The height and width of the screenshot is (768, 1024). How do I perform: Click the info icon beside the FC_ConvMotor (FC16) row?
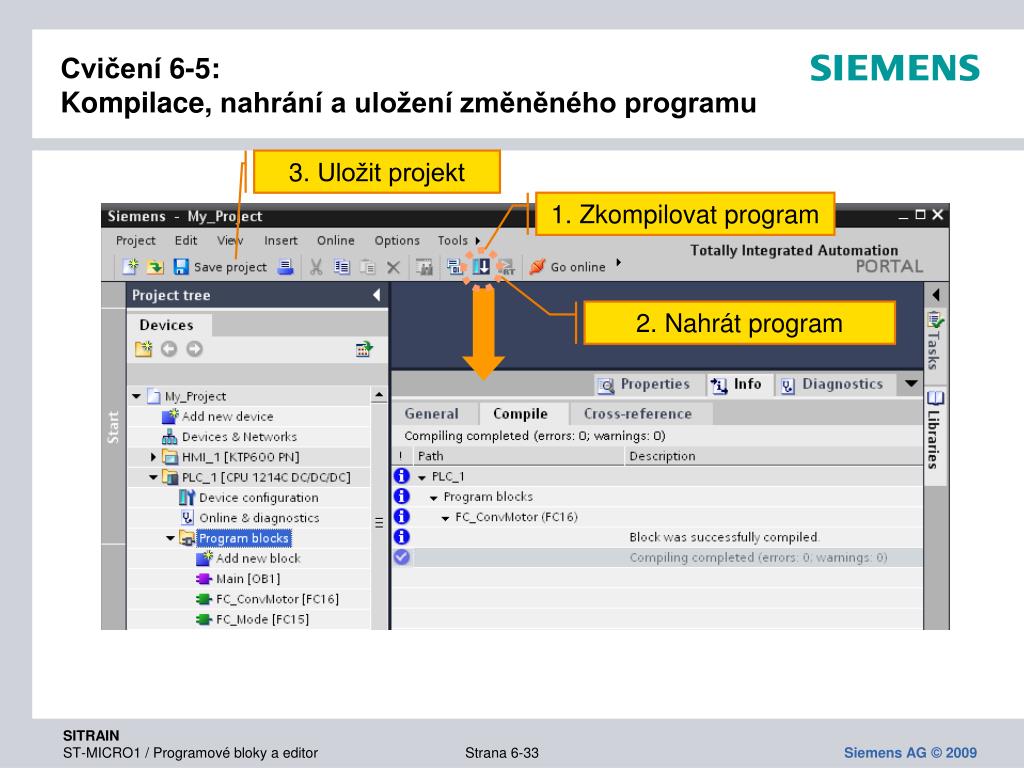click(402, 517)
